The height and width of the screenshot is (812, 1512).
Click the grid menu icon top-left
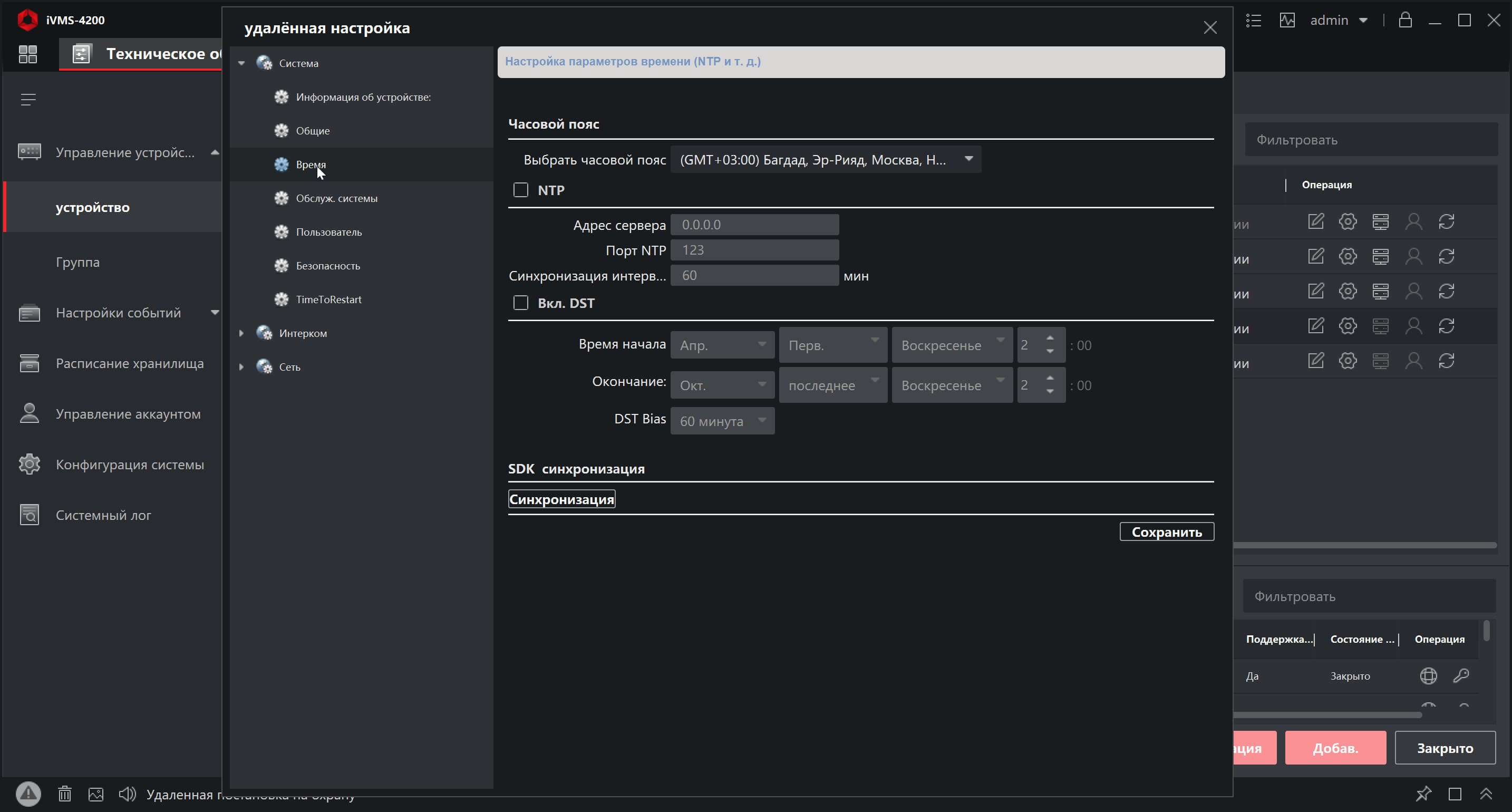click(x=27, y=54)
